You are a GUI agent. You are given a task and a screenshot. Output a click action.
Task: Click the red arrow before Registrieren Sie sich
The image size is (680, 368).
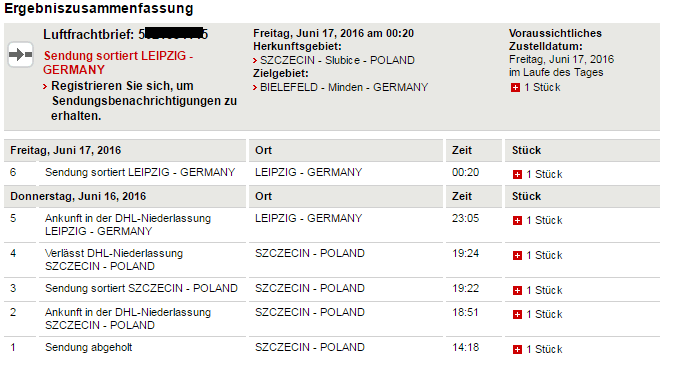tap(45, 87)
